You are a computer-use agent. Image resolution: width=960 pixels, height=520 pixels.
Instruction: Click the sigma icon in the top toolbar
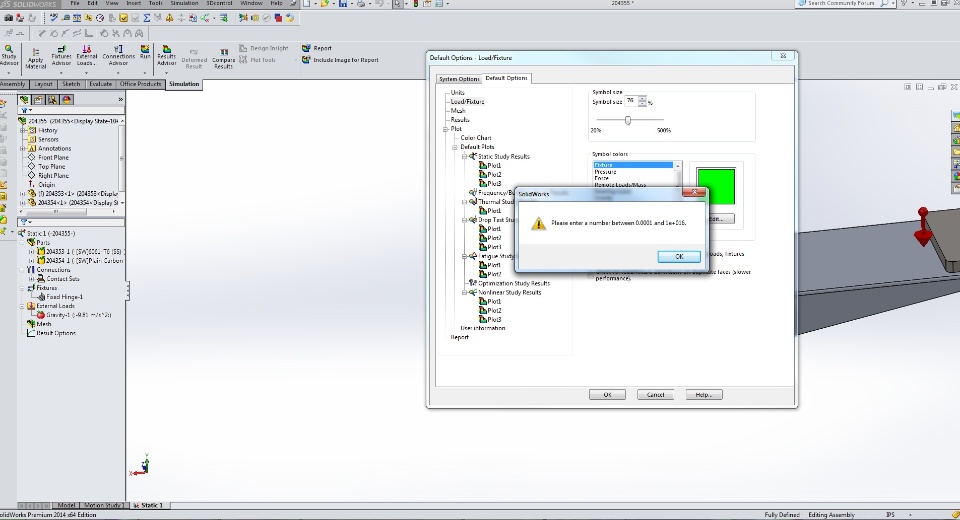(x=146, y=18)
